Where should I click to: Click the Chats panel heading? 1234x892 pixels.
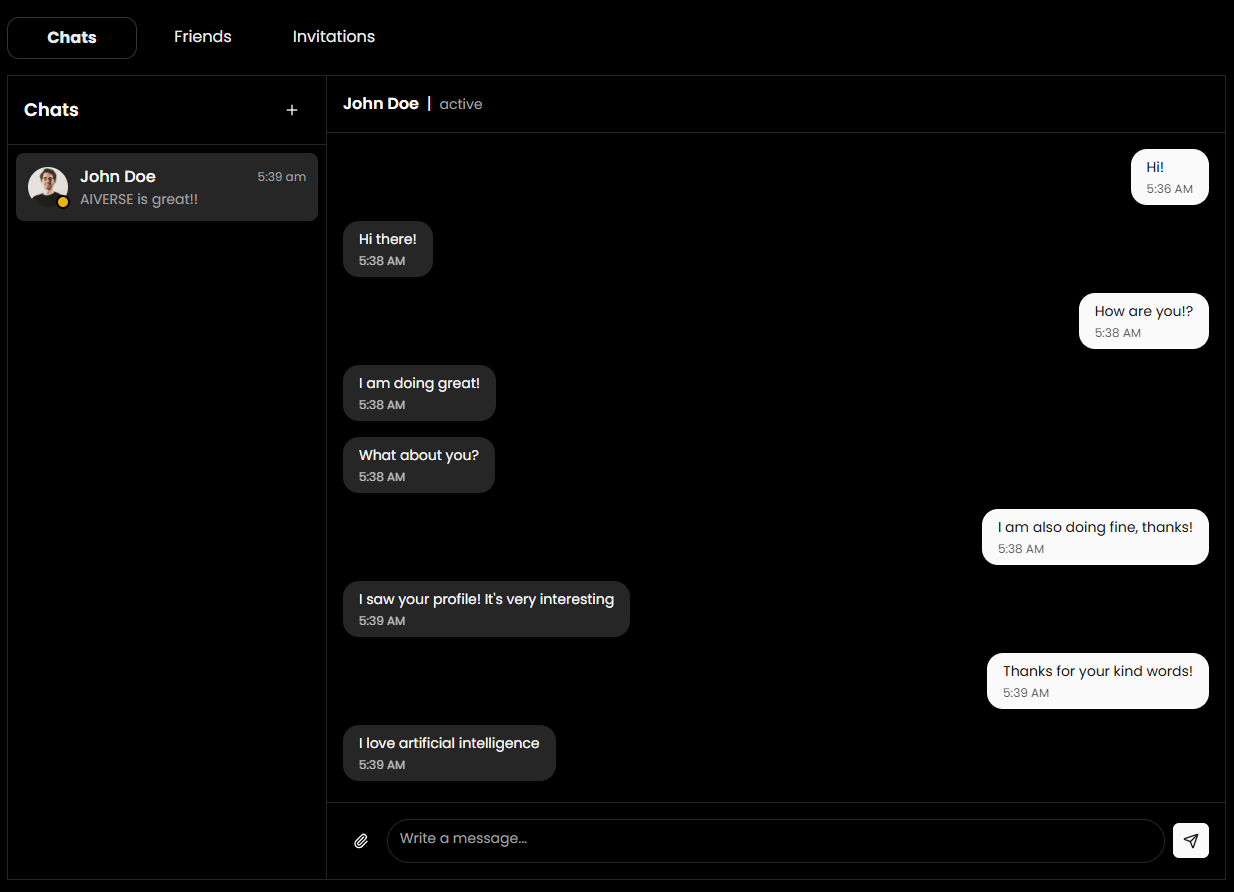51,110
